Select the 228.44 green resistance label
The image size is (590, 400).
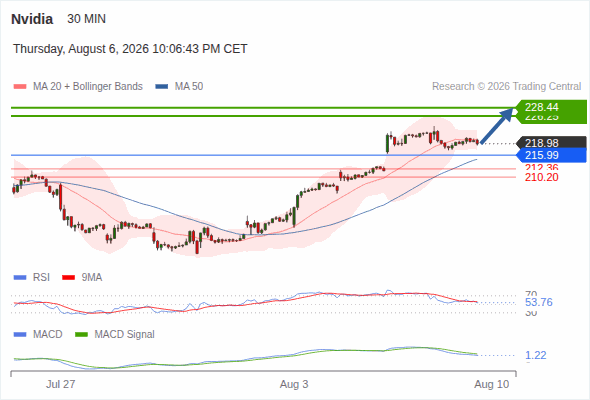coord(551,107)
